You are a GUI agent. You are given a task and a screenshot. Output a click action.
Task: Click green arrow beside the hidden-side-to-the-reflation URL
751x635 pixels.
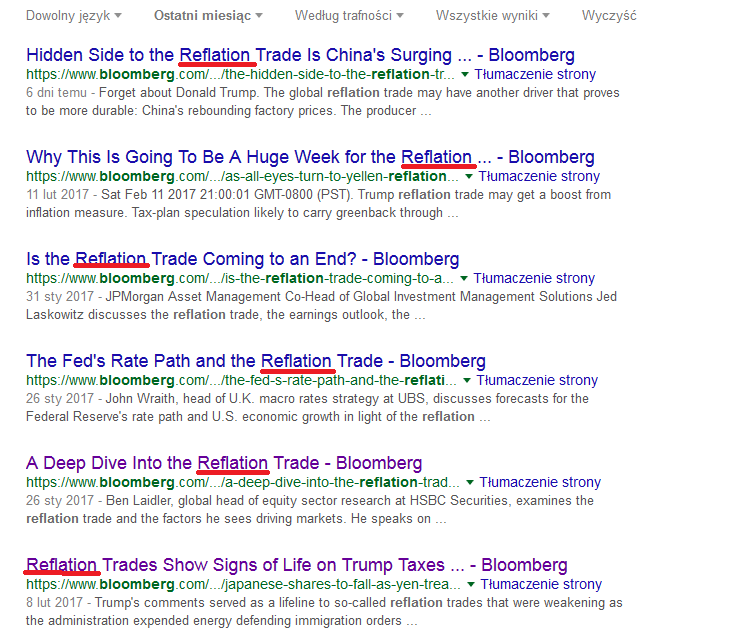(x=465, y=75)
